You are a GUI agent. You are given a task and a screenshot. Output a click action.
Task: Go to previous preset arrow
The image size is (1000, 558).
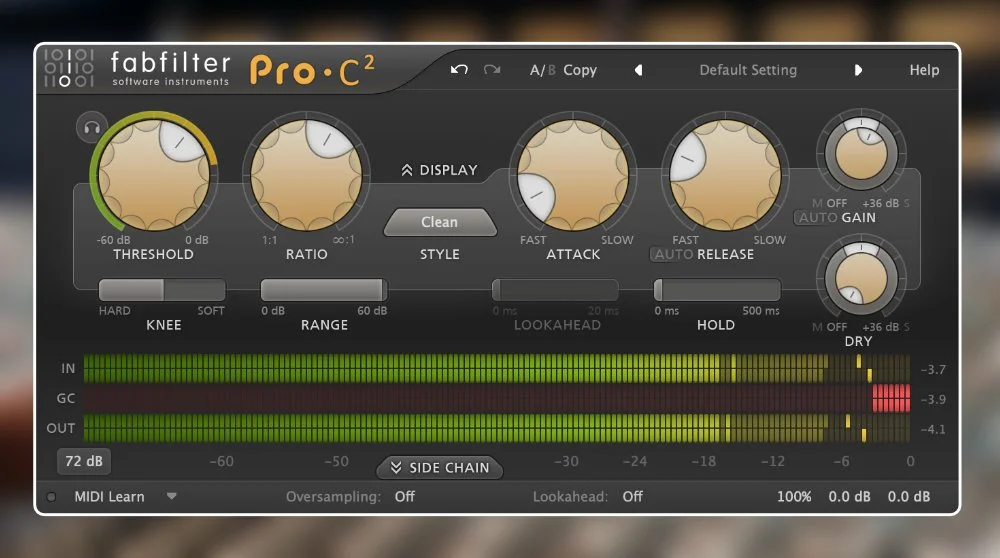point(638,70)
